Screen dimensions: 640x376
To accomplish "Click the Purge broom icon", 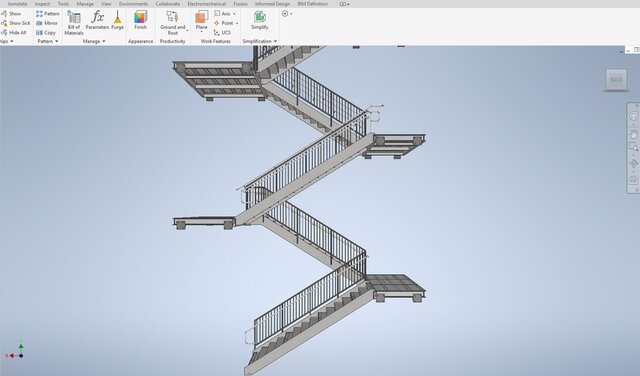I will tap(118, 20).
